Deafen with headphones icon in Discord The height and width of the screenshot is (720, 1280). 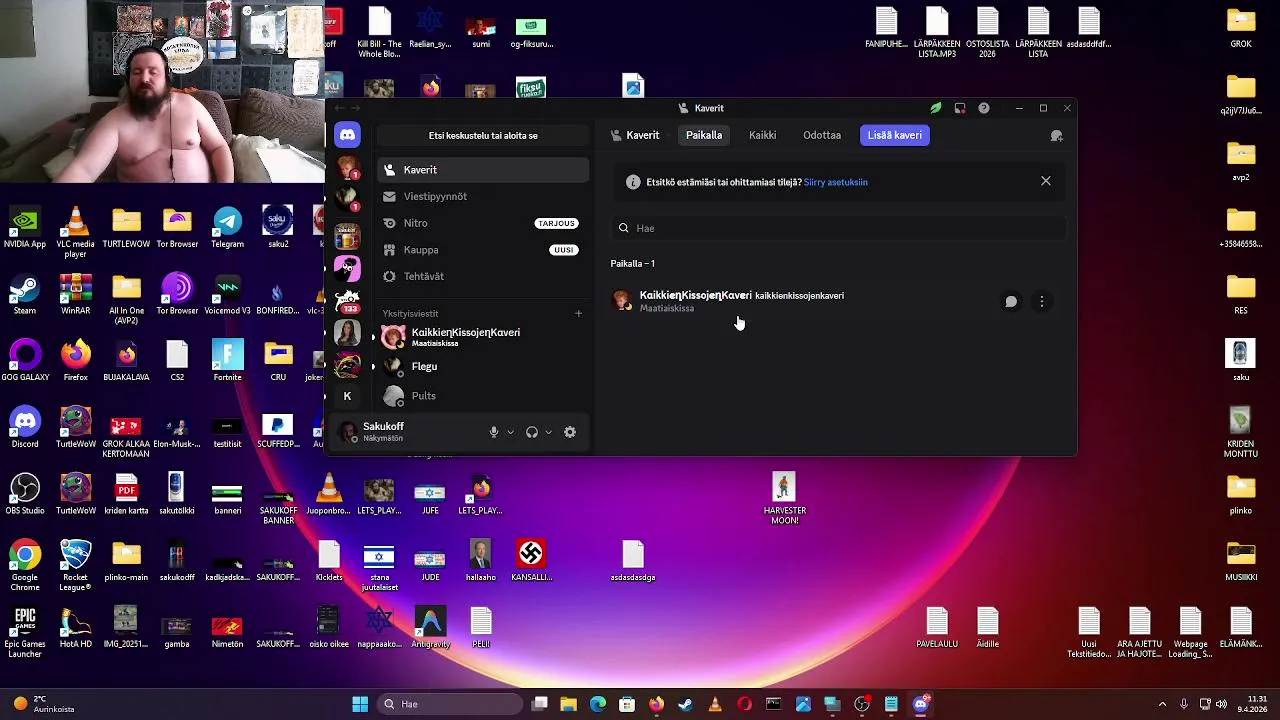tap(532, 432)
